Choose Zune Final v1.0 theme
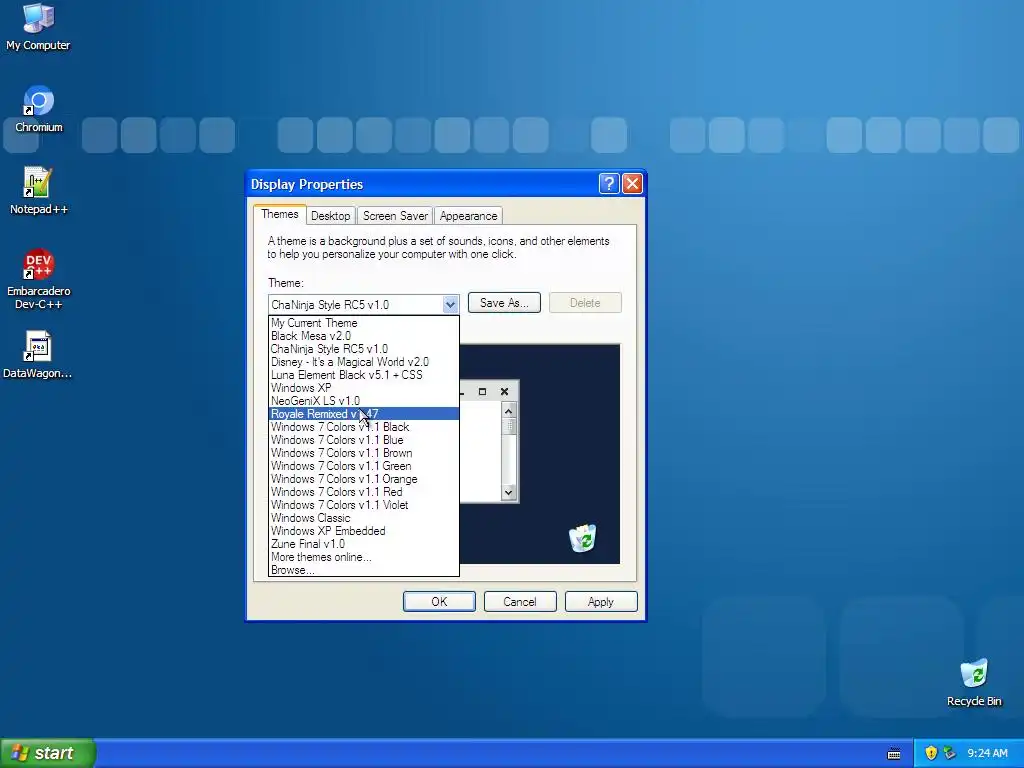The height and width of the screenshot is (768, 1024). [364, 544]
